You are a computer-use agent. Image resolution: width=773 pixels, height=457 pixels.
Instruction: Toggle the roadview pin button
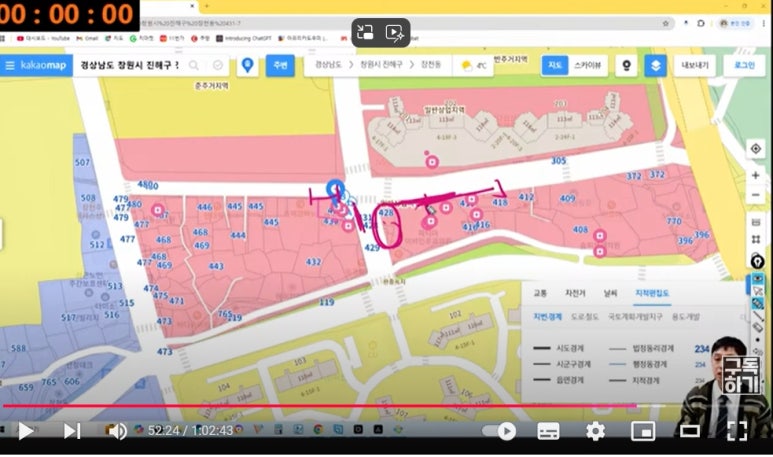pos(626,65)
